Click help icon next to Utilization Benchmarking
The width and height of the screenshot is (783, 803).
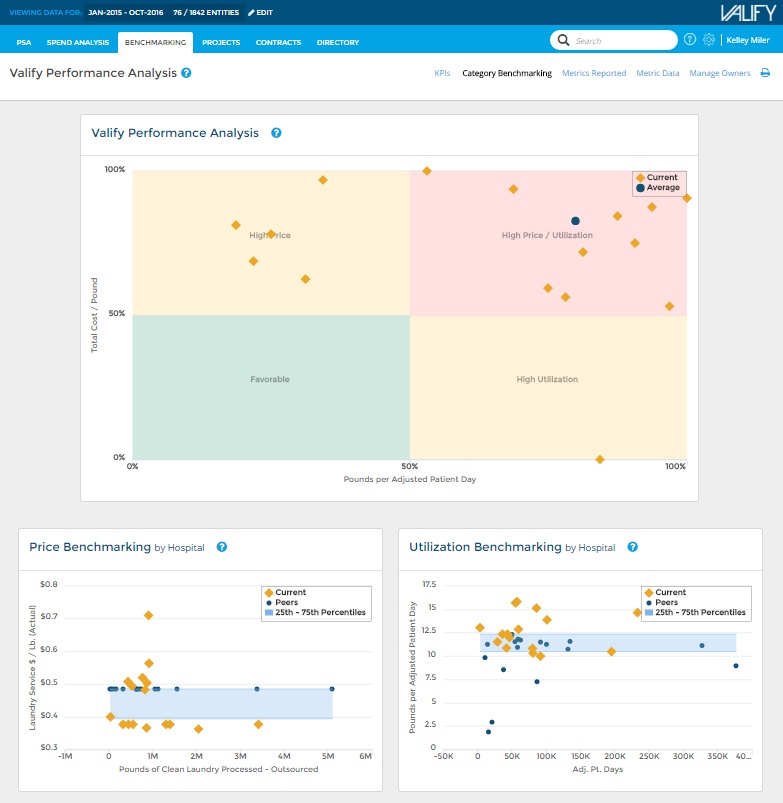coord(633,547)
